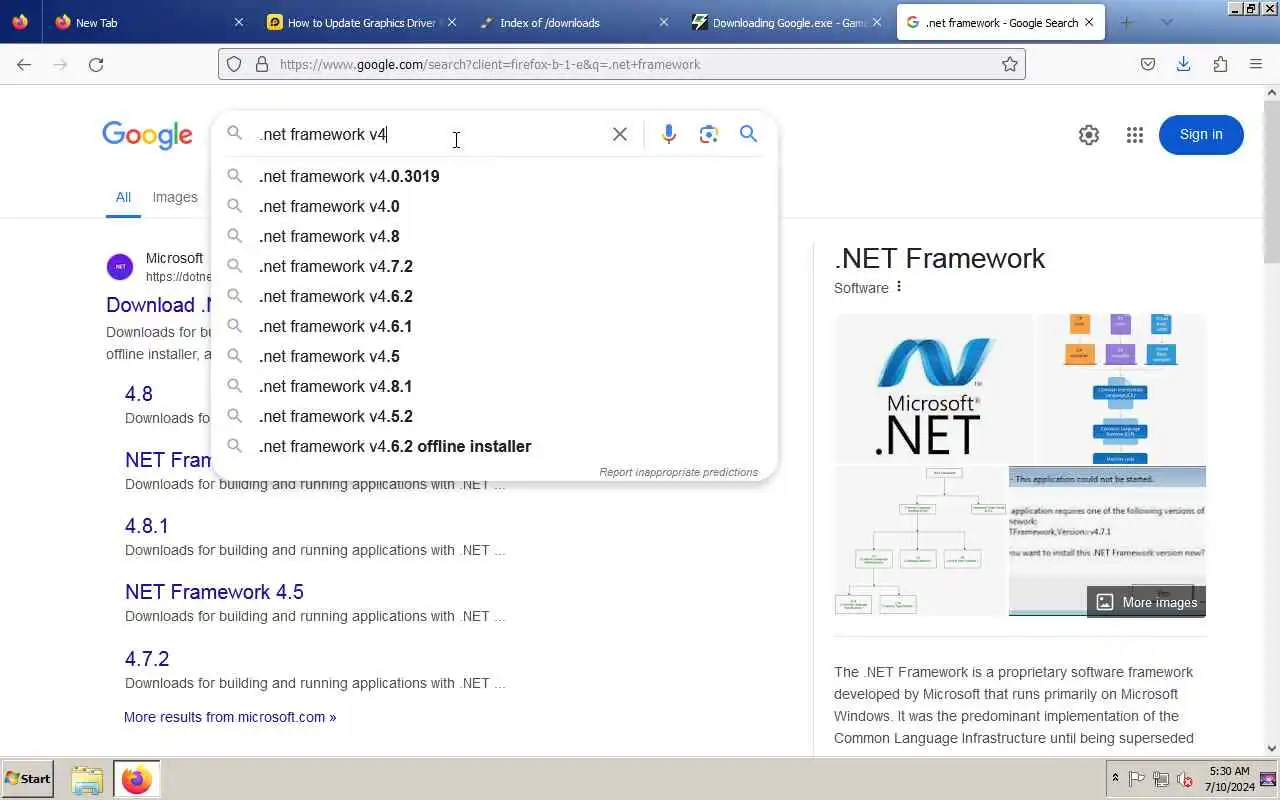
Task: Open Firefox extensions menu
Action: tap(1220, 64)
